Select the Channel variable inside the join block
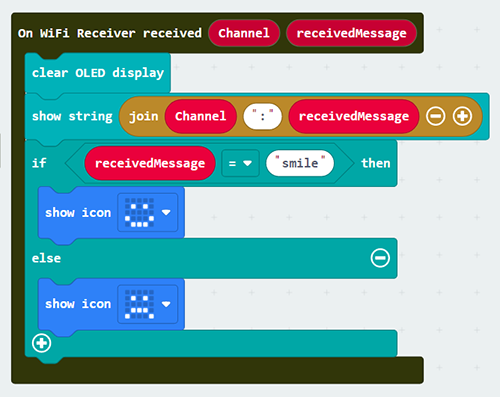The image size is (500, 397). point(201,116)
